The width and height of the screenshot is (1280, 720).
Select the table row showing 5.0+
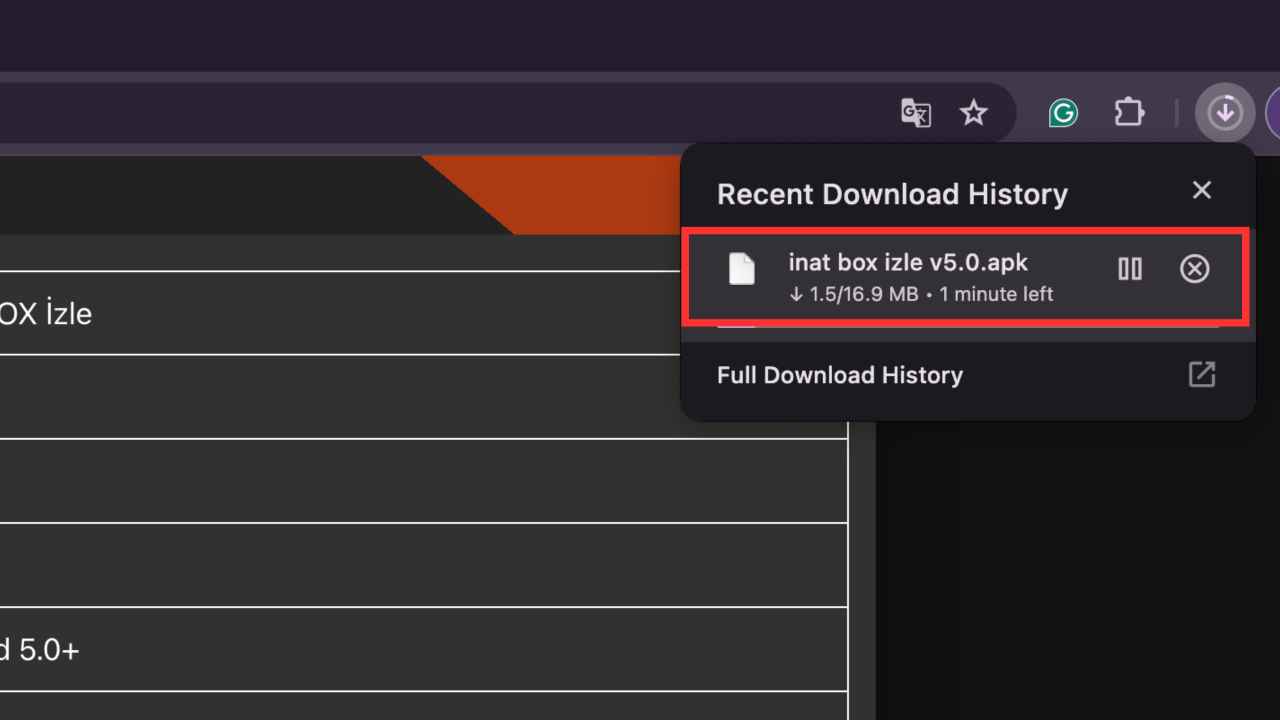pyautogui.click(x=300, y=649)
